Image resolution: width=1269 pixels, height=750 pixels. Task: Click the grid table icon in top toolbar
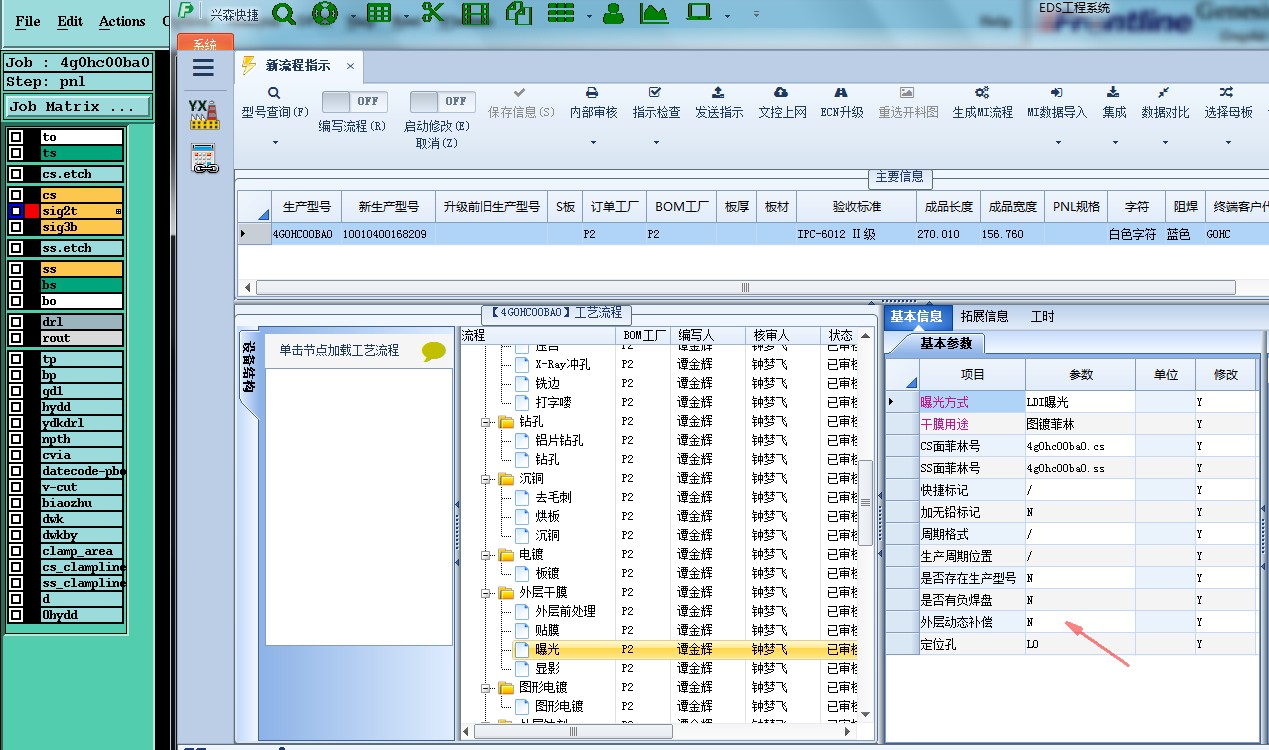379,13
